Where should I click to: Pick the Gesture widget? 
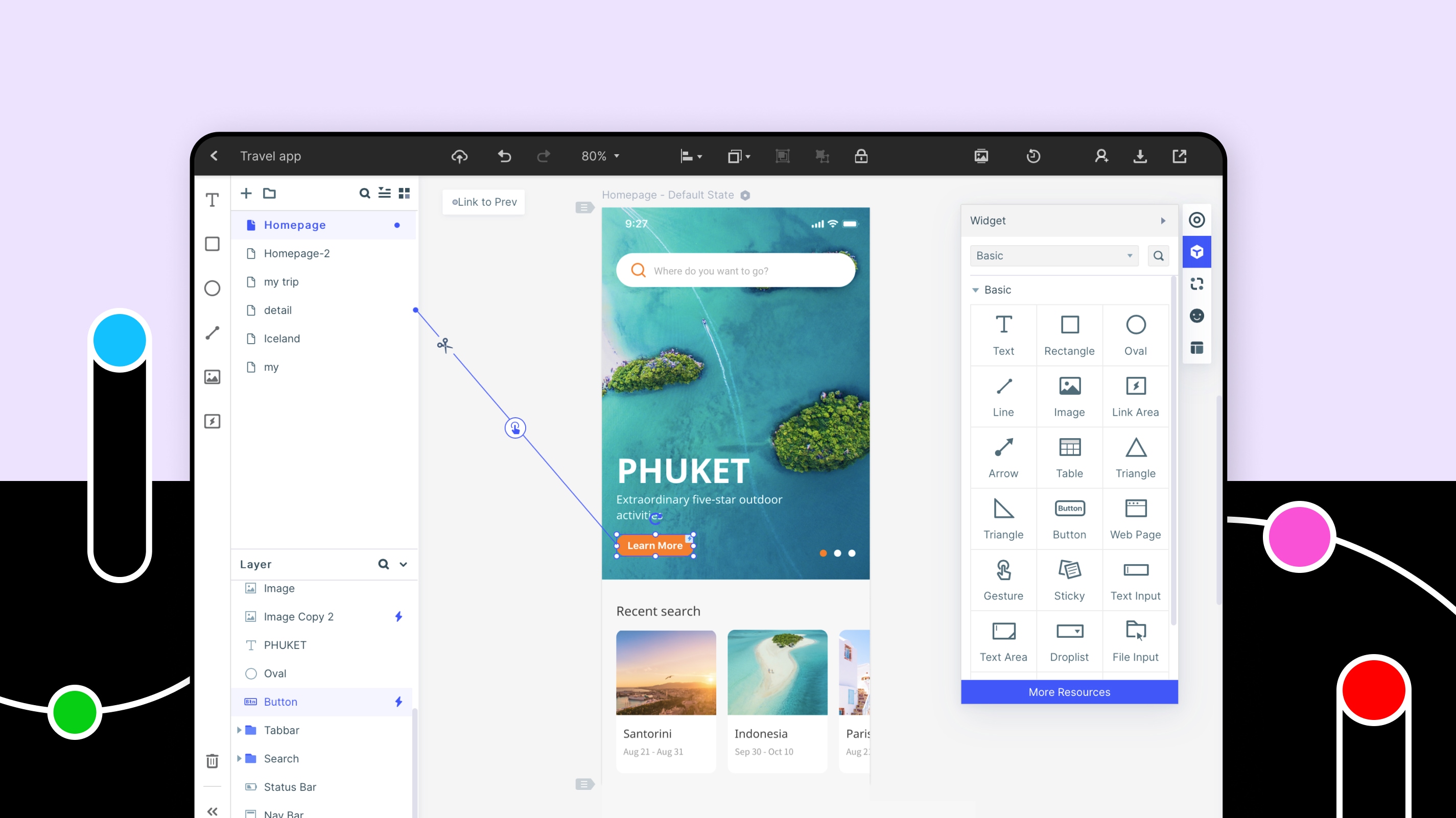[x=1003, y=580]
